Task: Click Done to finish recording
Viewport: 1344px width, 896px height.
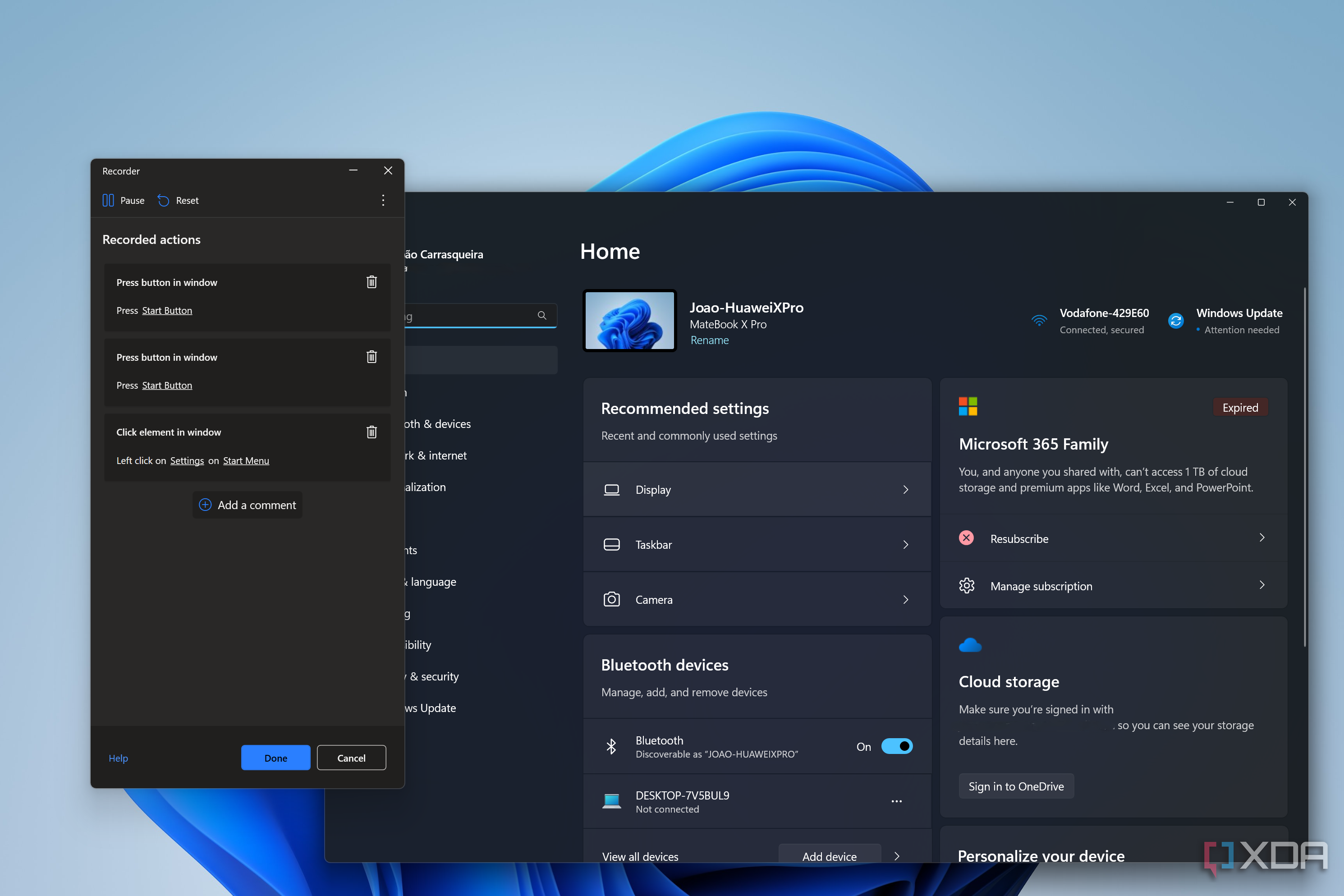Action: [x=276, y=758]
